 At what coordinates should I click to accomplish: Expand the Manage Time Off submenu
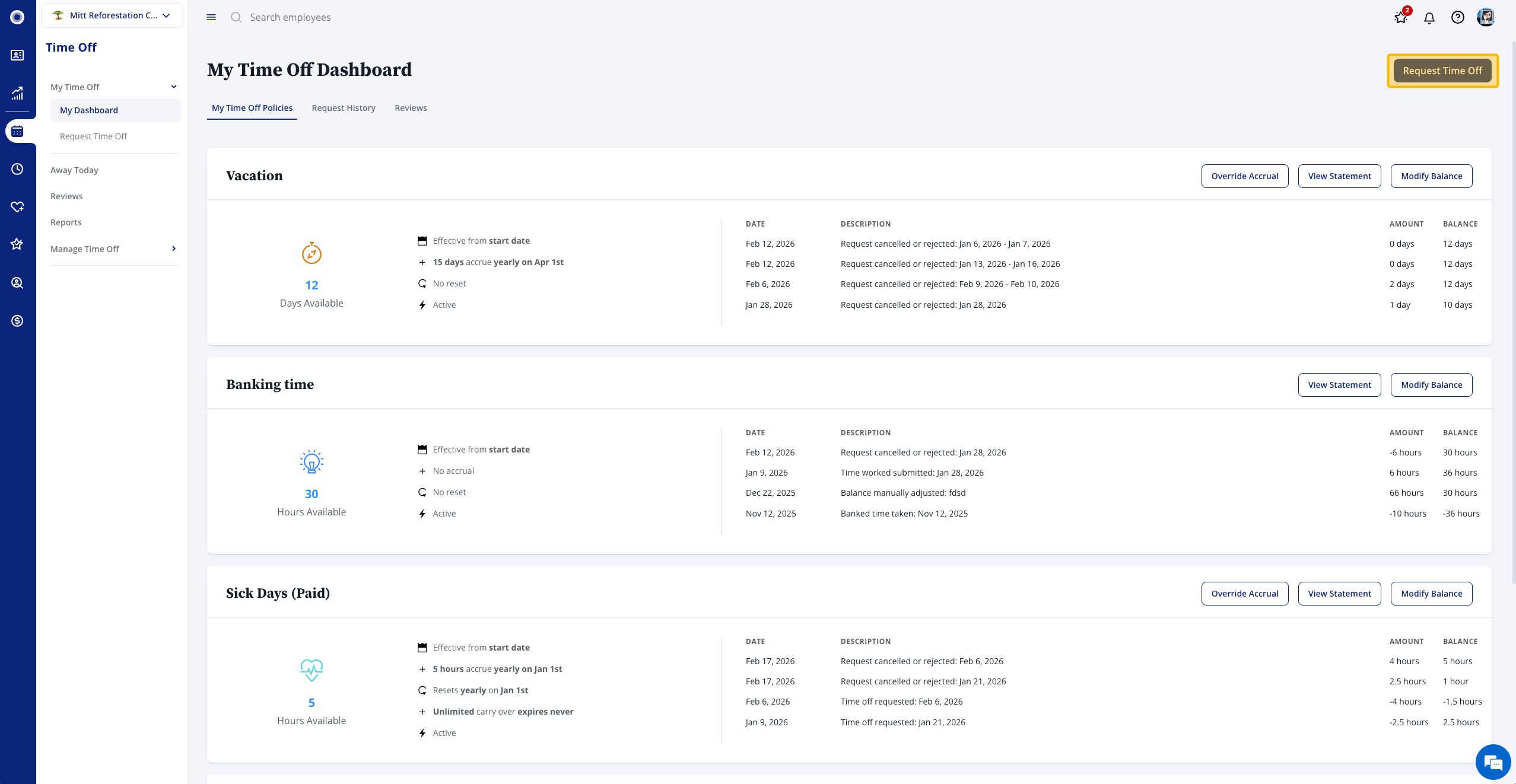pyautogui.click(x=173, y=248)
